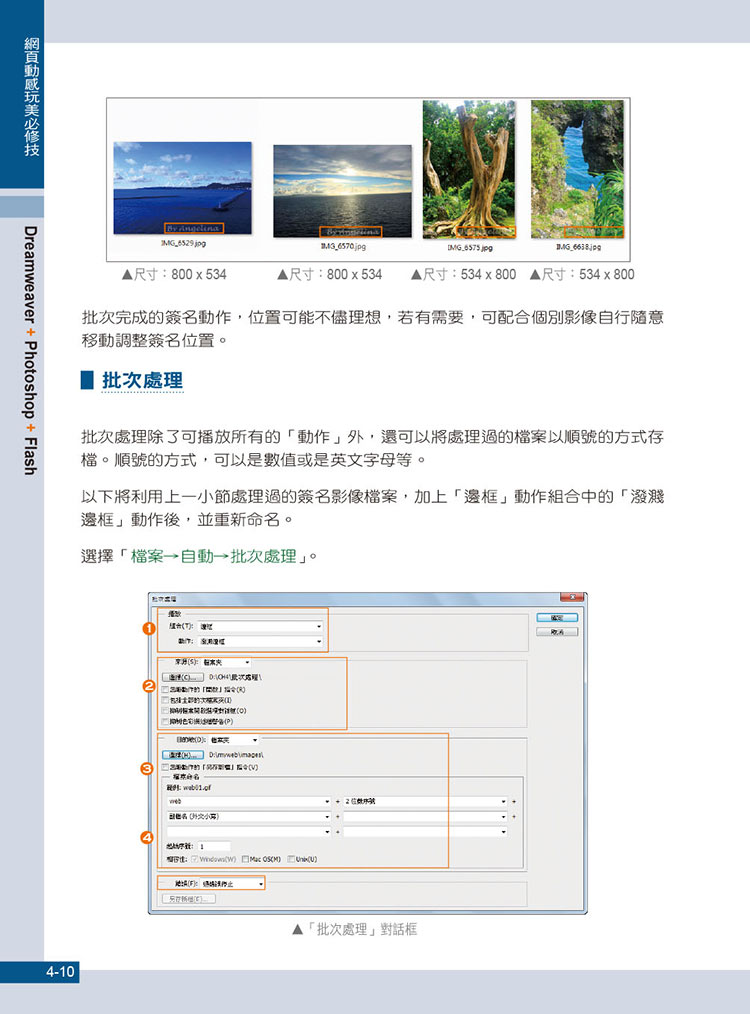The width and height of the screenshot is (750, 1014).
Task: Expand the 動作 dropdown showing 潑濺邊框
Action: coord(260,640)
